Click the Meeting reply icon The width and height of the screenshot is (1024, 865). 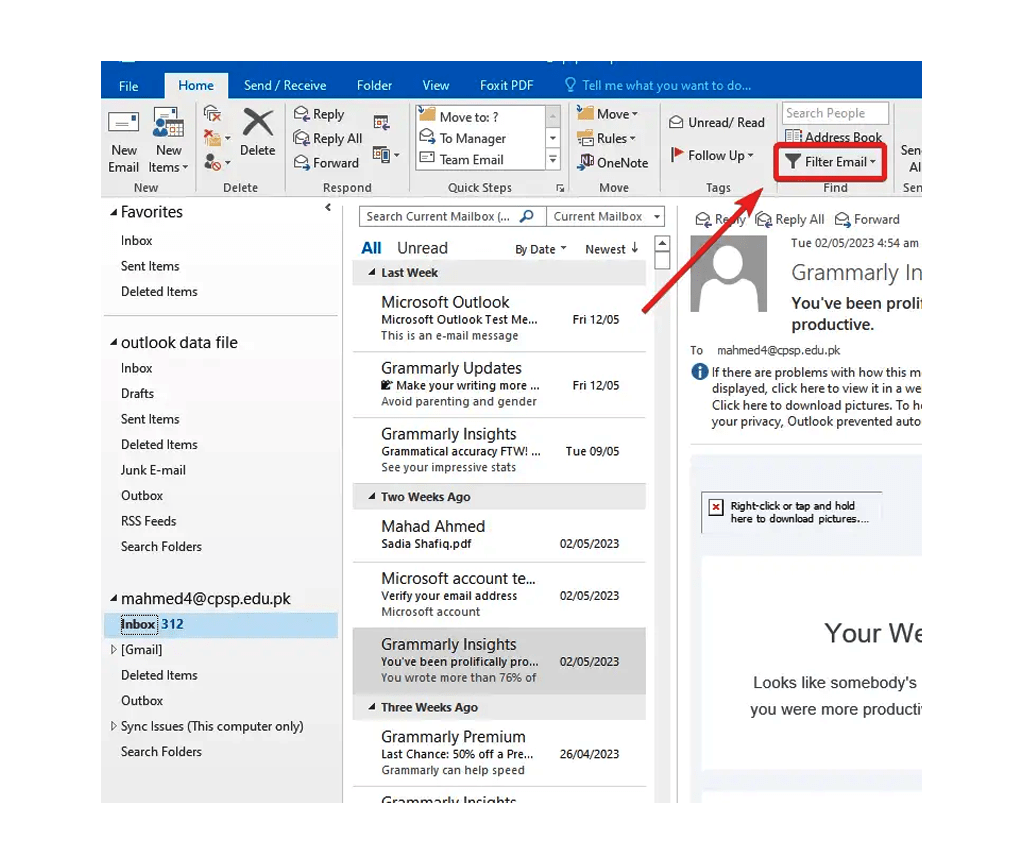coord(381,122)
